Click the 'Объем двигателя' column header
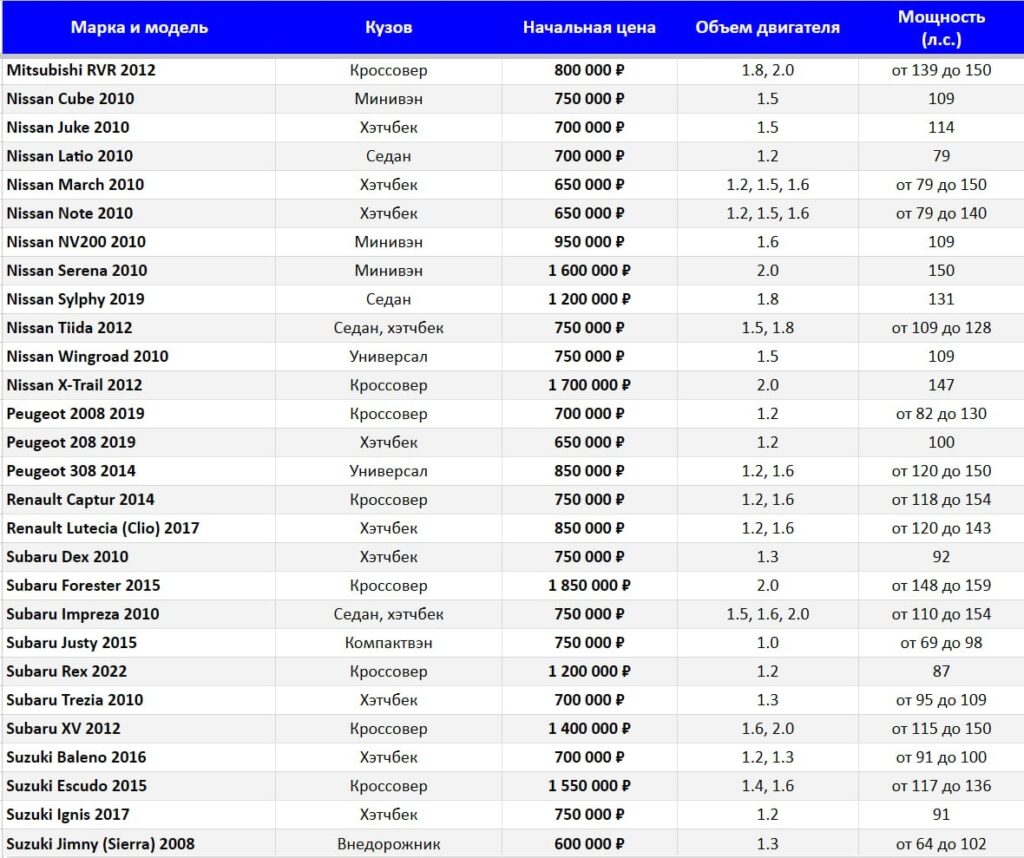 767,27
